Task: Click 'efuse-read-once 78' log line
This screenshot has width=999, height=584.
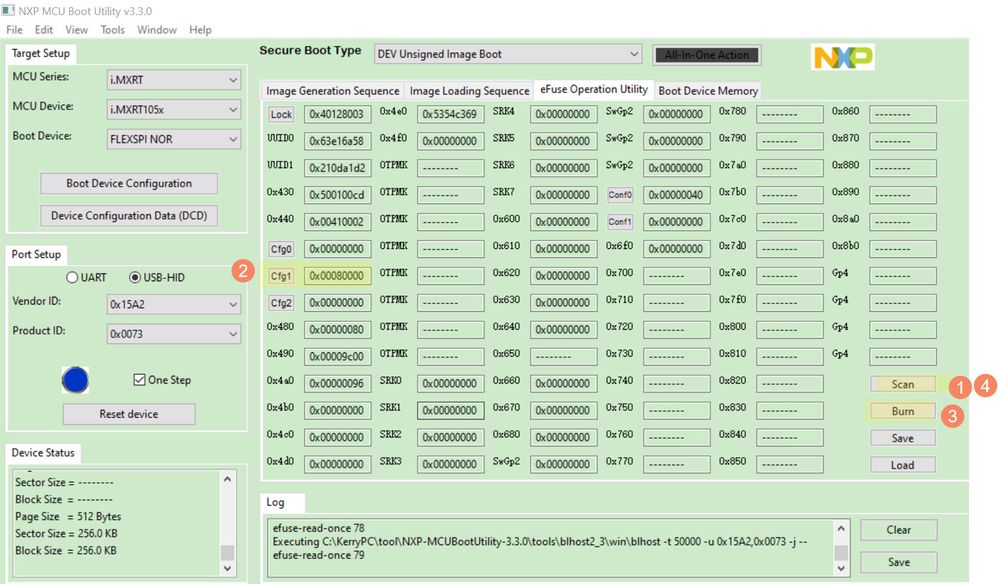Action: click(x=319, y=528)
